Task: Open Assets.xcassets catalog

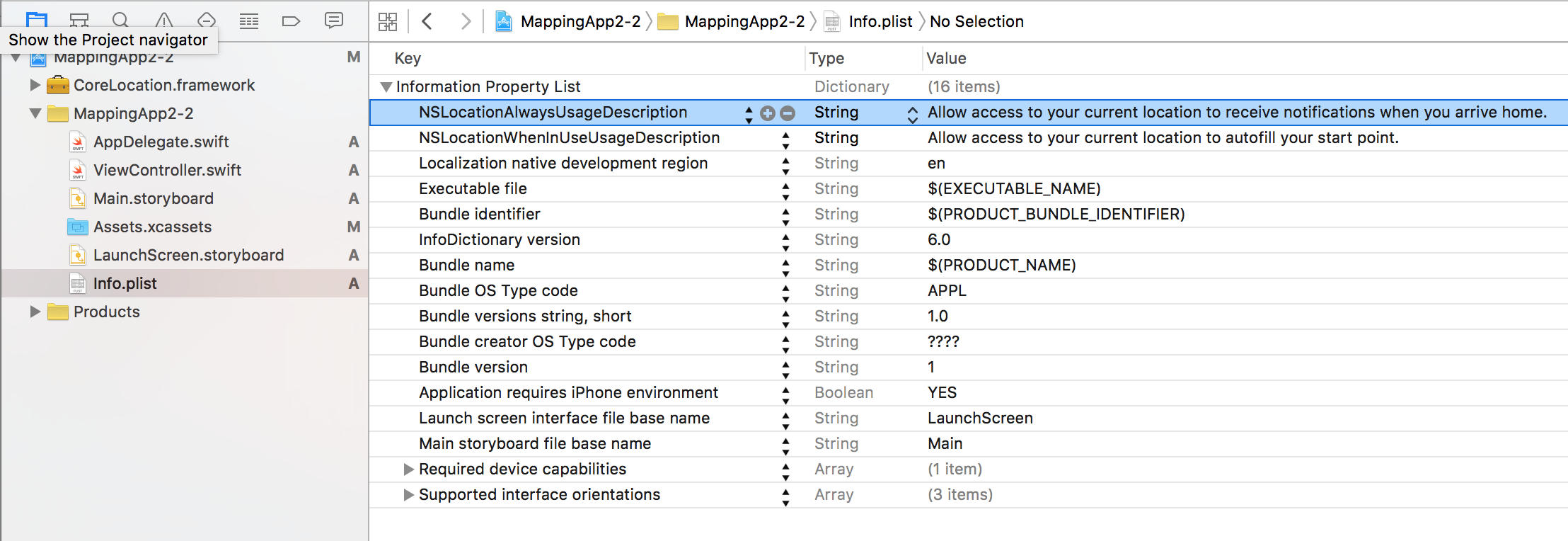Action: pos(153,227)
